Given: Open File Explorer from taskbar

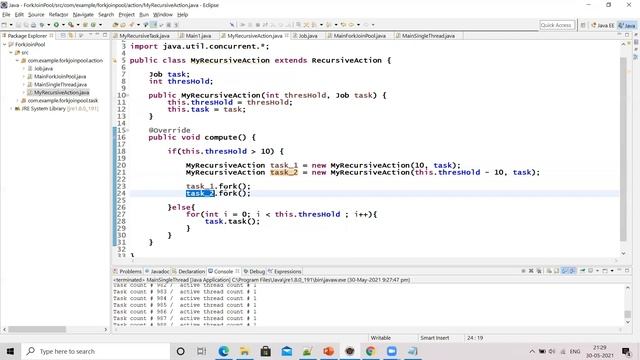Looking at the screenshot, I should pyautogui.click(x=244, y=351).
